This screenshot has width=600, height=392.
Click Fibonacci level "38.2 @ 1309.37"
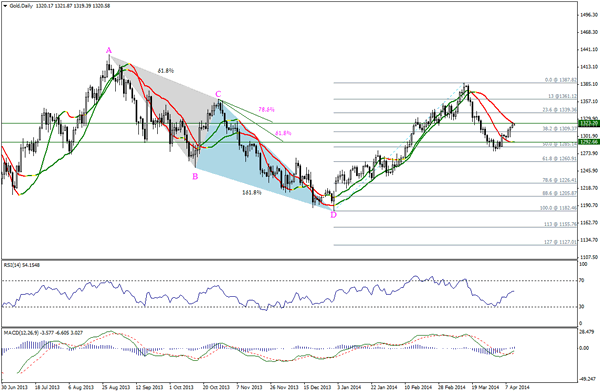tap(559, 129)
